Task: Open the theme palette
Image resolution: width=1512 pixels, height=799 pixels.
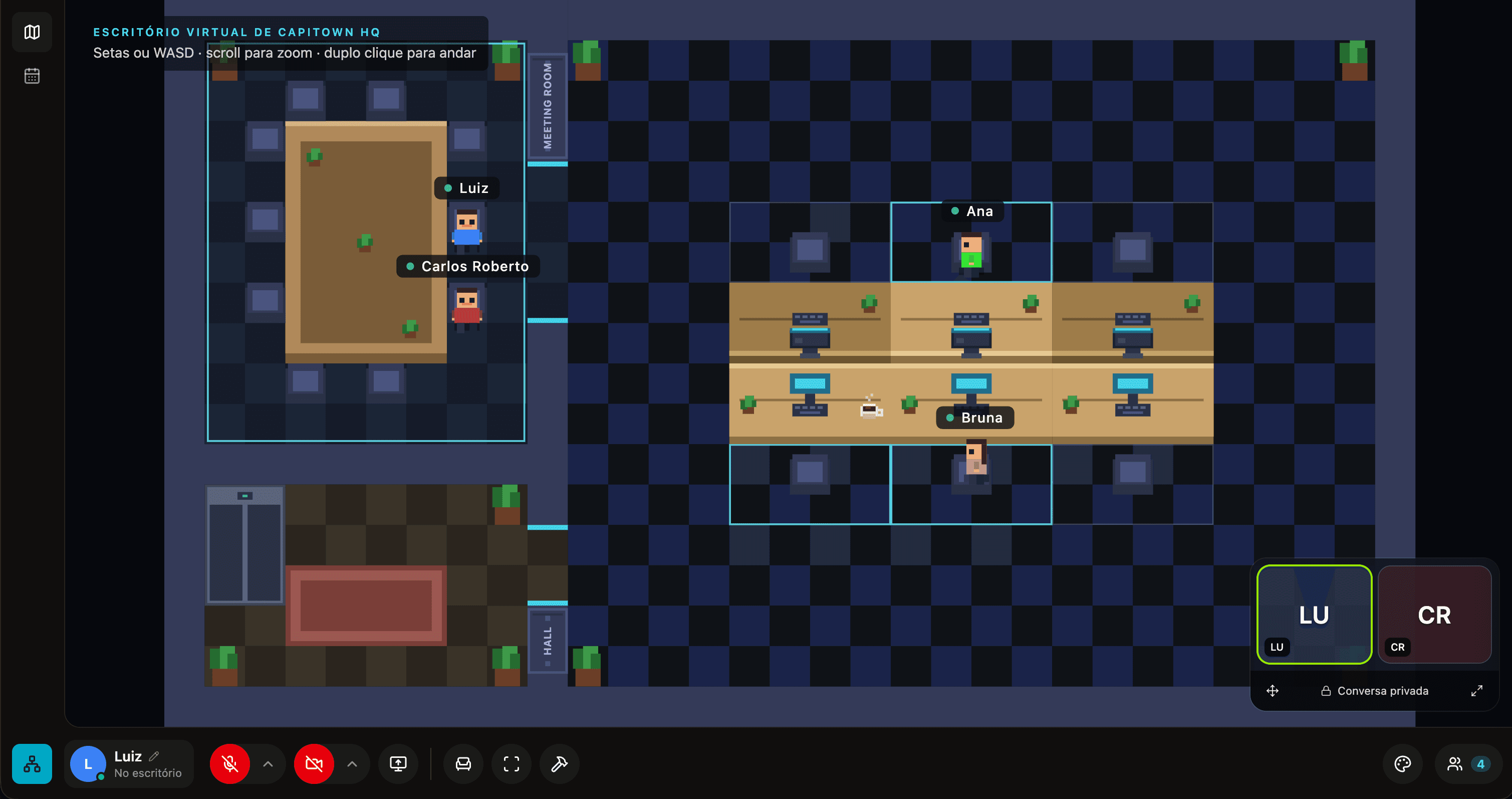Action: pos(1402,764)
